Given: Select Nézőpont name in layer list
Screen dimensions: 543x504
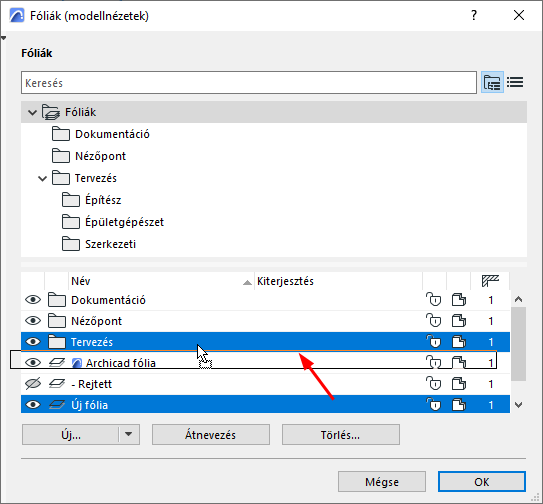Looking at the screenshot, I should pos(97,321).
